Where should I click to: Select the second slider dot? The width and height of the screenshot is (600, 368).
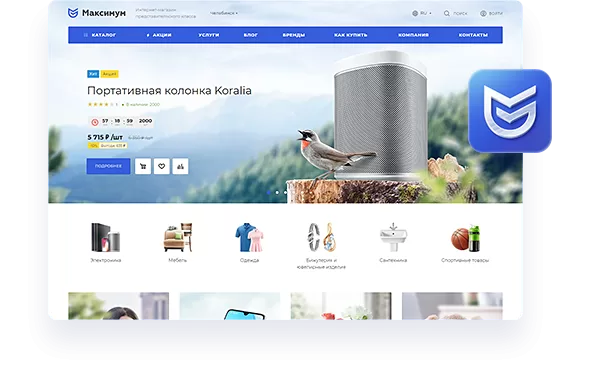point(277,192)
